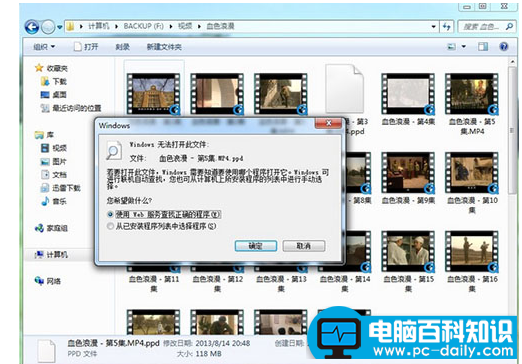
Task: Select the file labeled 血色浪漫 - 第14集
Action: click(345, 283)
